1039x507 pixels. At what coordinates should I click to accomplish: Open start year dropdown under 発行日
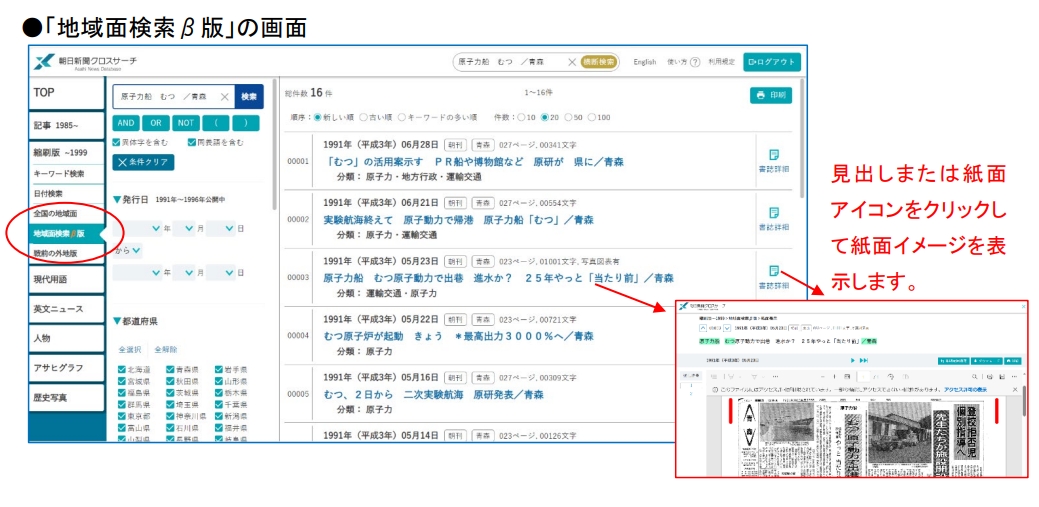point(137,229)
